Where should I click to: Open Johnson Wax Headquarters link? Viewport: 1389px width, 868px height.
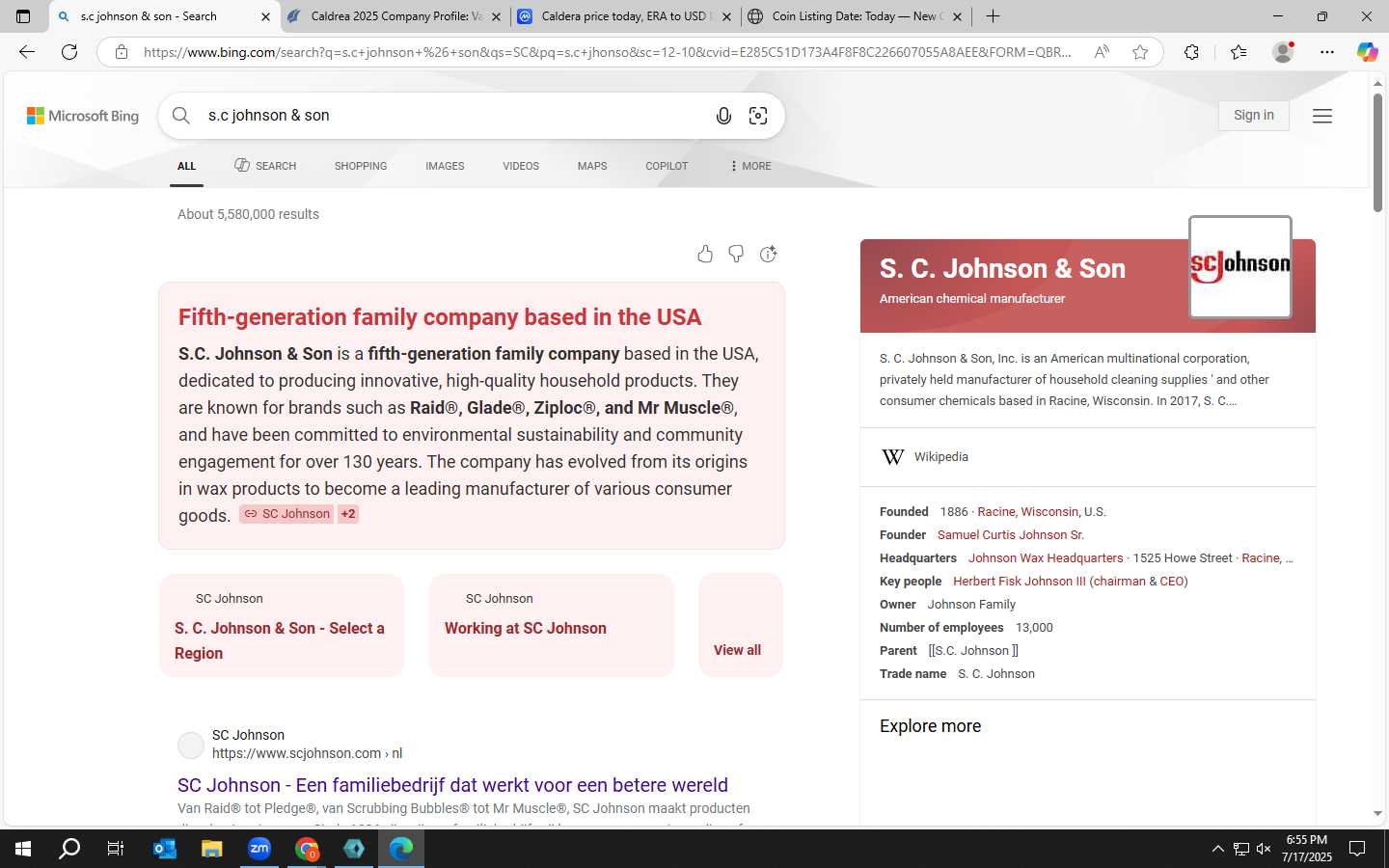(1046, 557)
